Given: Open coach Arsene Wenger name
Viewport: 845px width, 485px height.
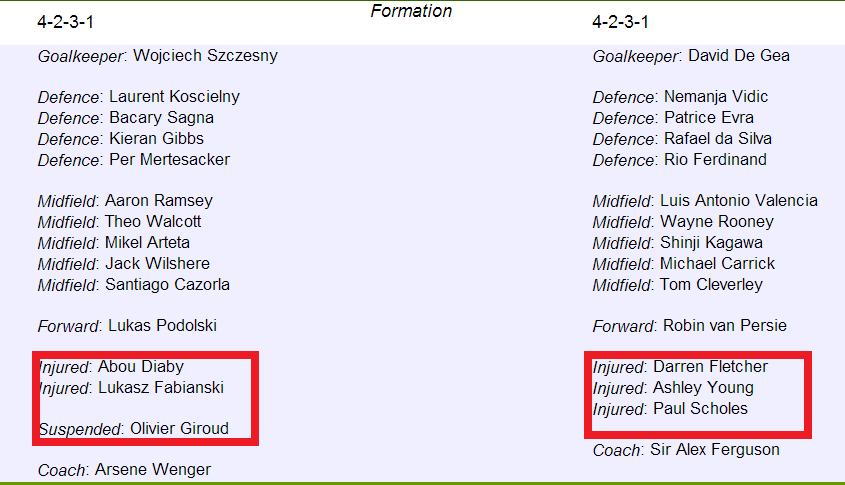Looking at the screenshot, I should click(153, 470).
